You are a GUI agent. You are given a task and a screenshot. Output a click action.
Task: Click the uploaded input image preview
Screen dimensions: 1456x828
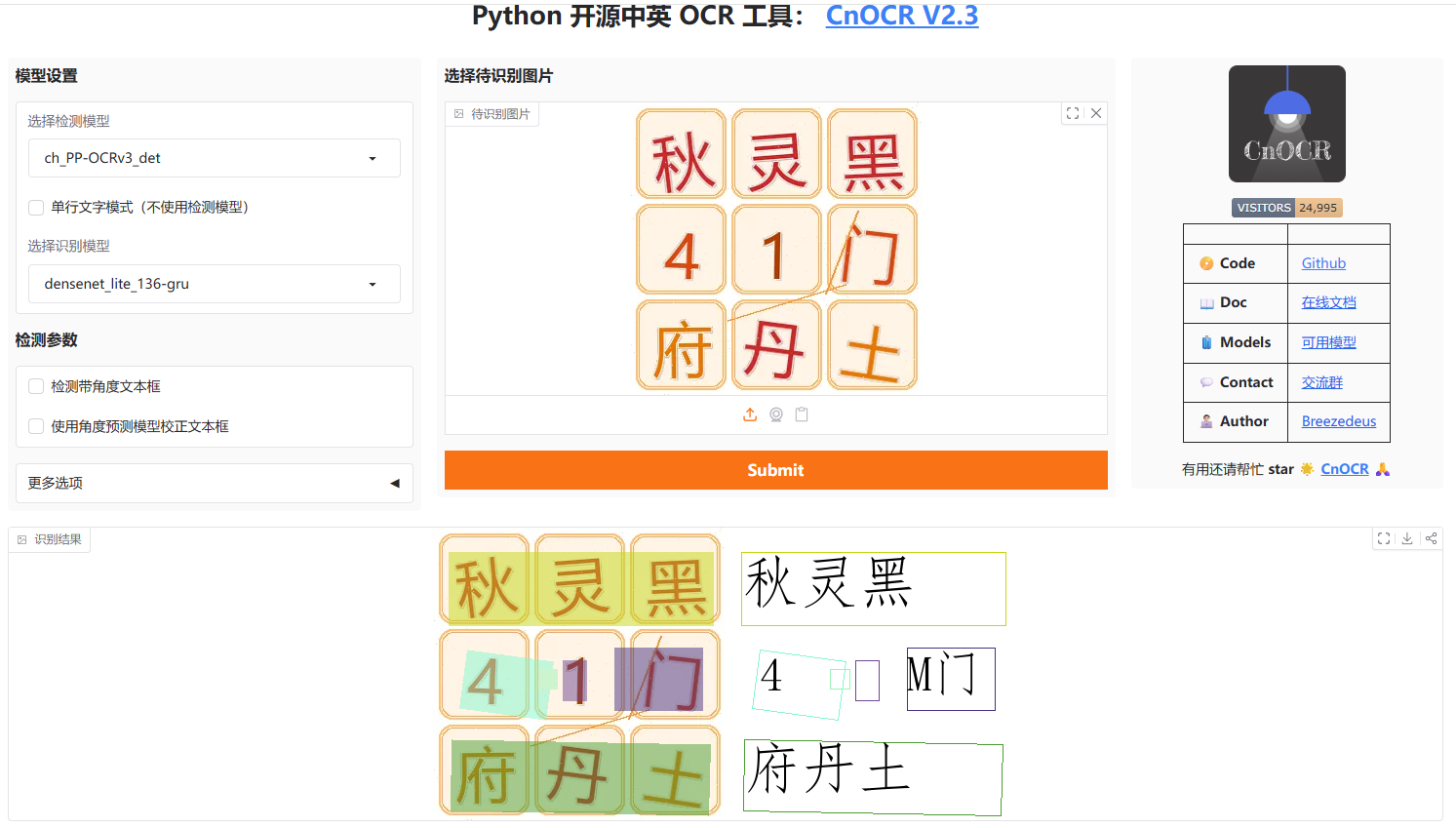(x=776, y=249)
